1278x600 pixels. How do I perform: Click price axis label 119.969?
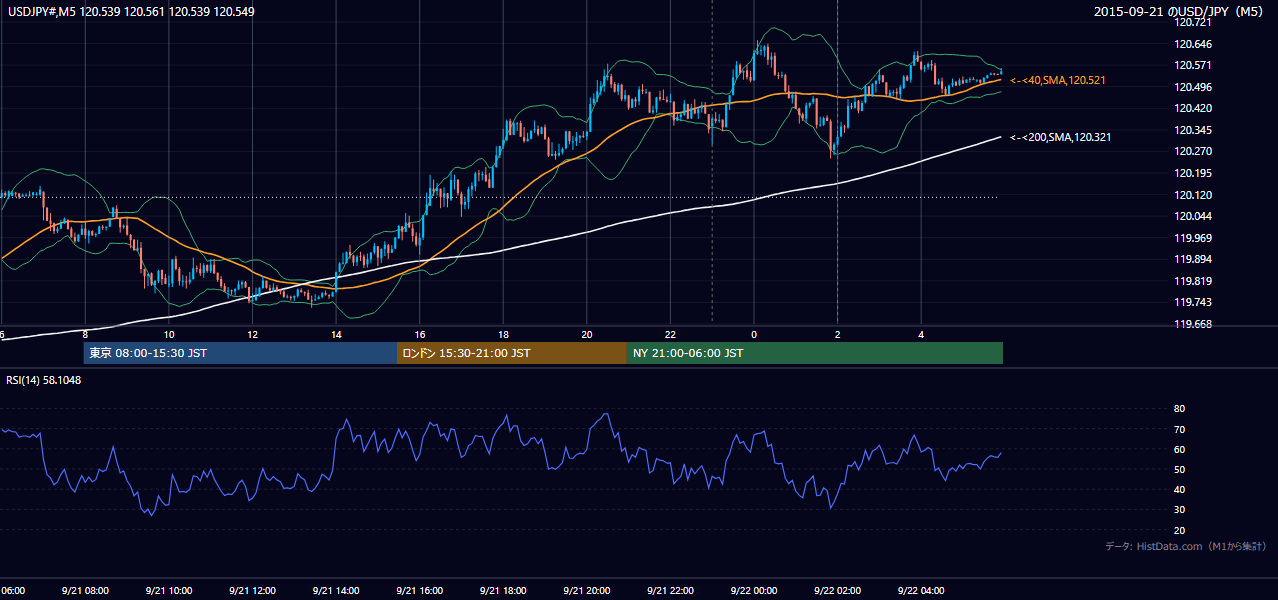coord(1194,238)
